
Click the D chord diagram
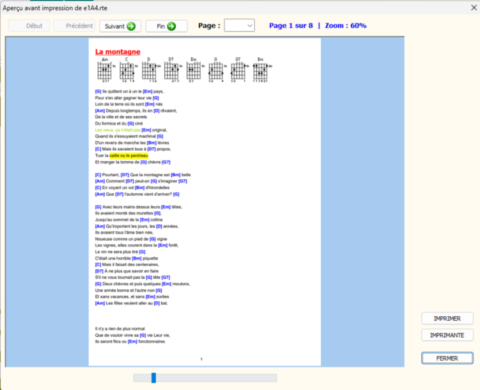pyautogui.click(x=150, y=70)
